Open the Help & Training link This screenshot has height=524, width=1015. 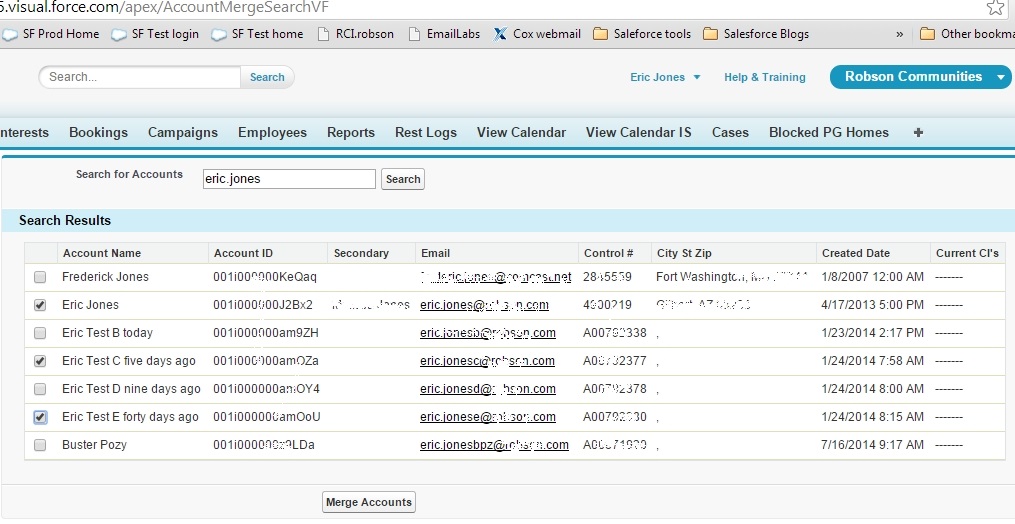coord(764,77)
